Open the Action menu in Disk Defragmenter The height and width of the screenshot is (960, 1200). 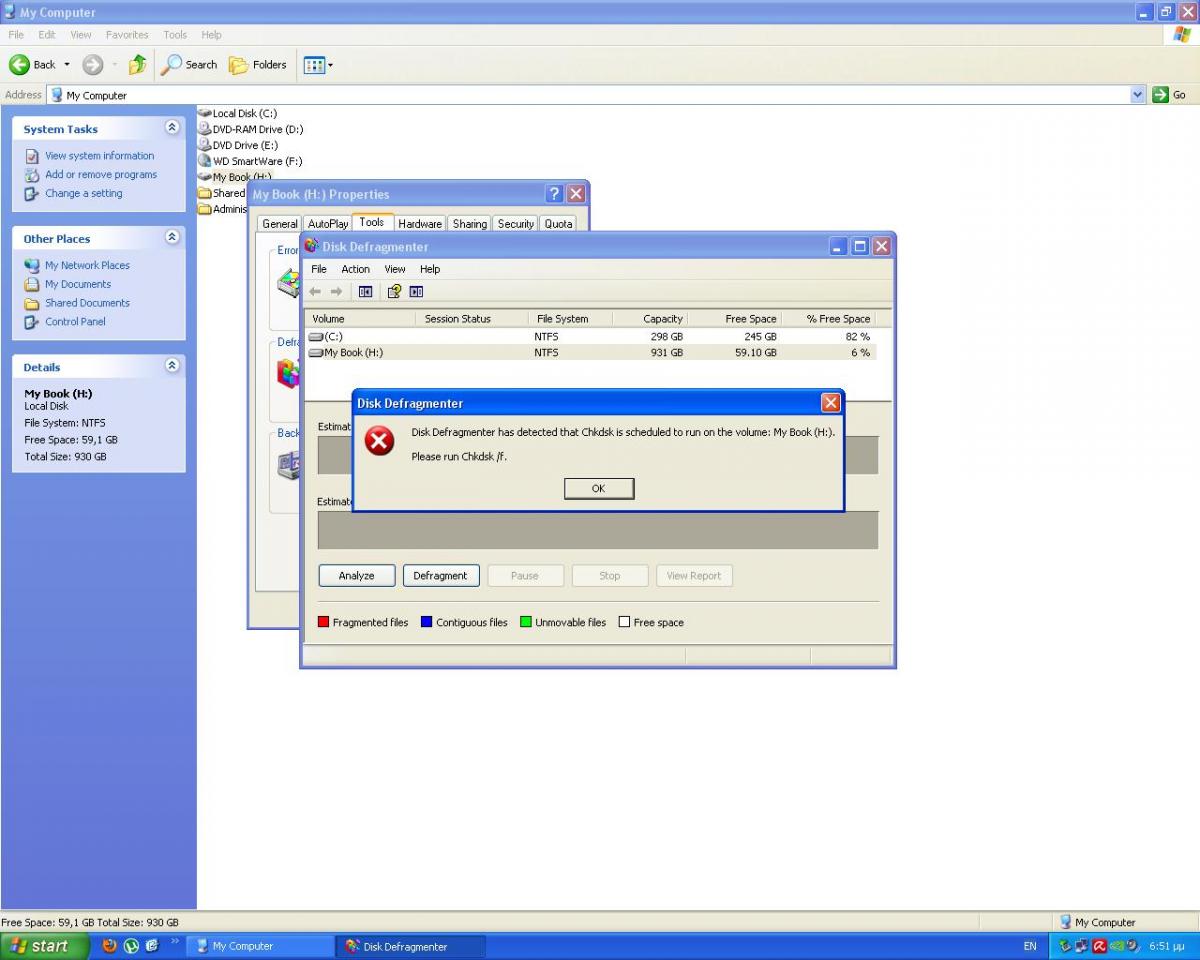click(x=355, y=269)
